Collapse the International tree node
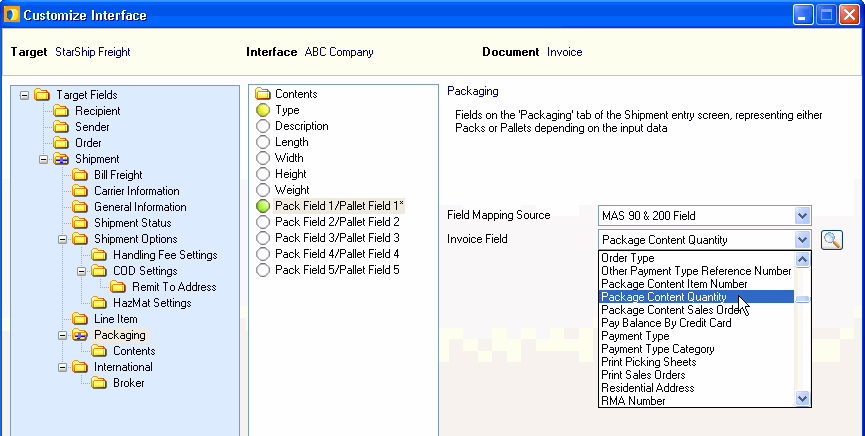Viewport: 865px width, 436px height. (62, 367)
